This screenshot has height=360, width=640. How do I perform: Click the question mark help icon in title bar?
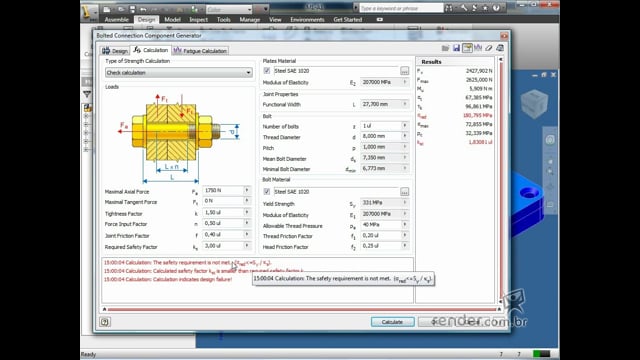tap(496, 8)
